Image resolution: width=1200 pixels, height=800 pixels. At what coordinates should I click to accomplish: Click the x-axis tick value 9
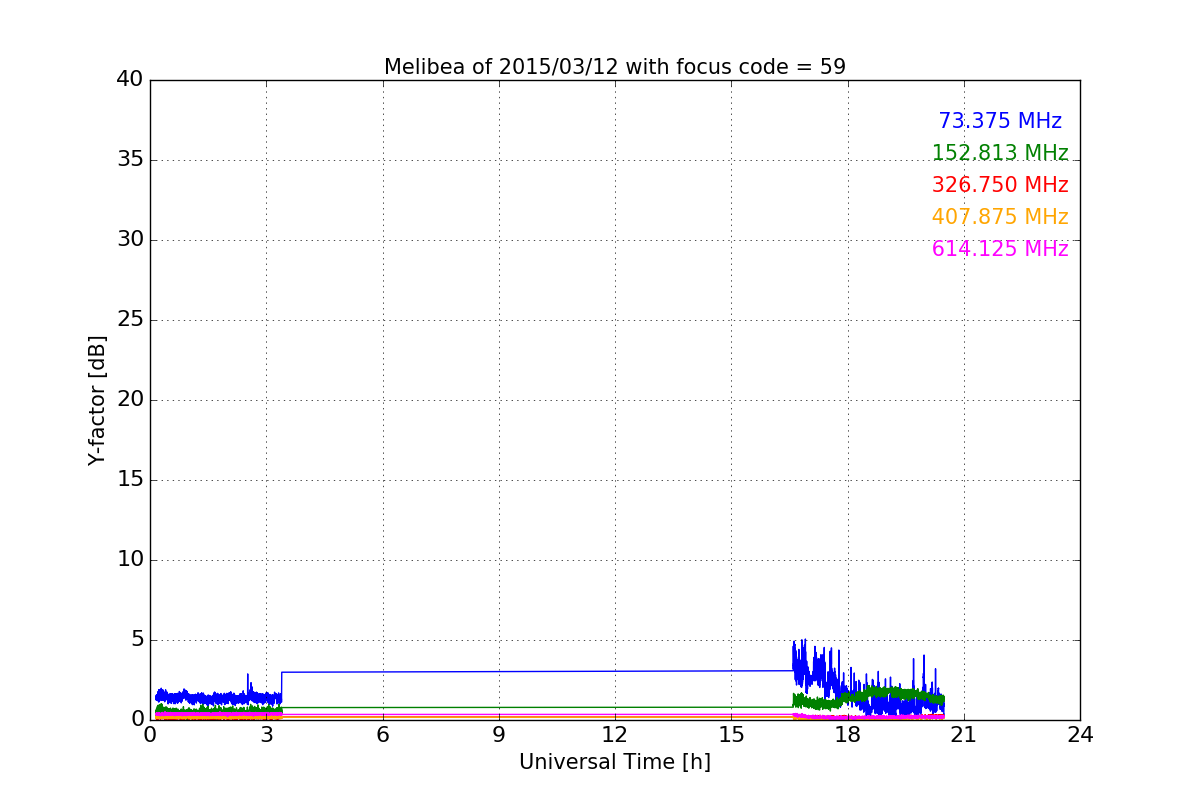coord(499,734)
